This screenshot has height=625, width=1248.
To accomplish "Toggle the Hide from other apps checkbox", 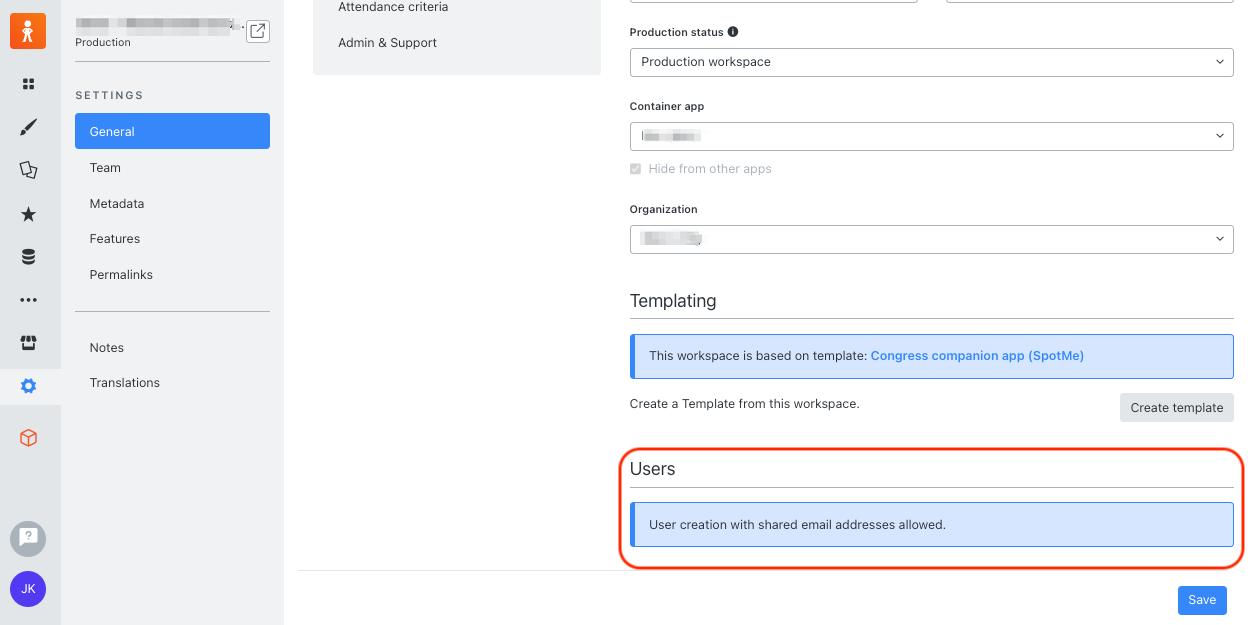I will [x=635, y=169].
